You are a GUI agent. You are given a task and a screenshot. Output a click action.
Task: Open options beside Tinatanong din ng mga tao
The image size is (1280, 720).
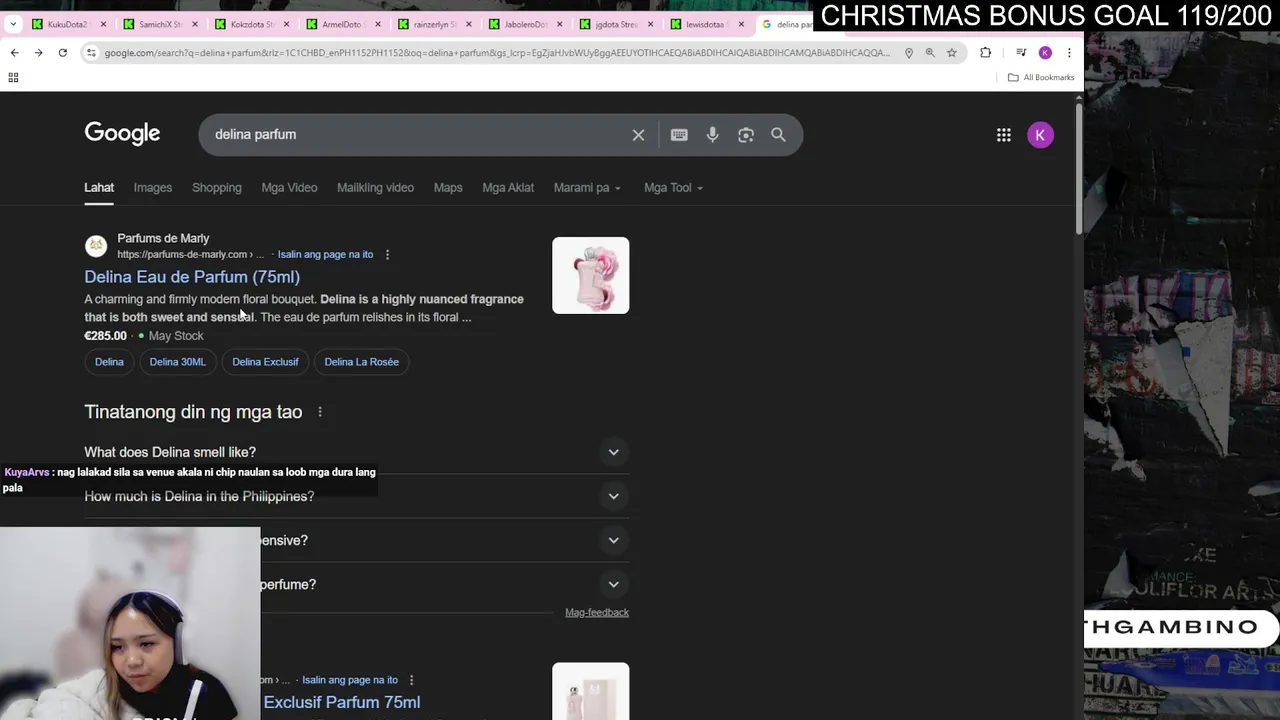(x=320, y=412)
